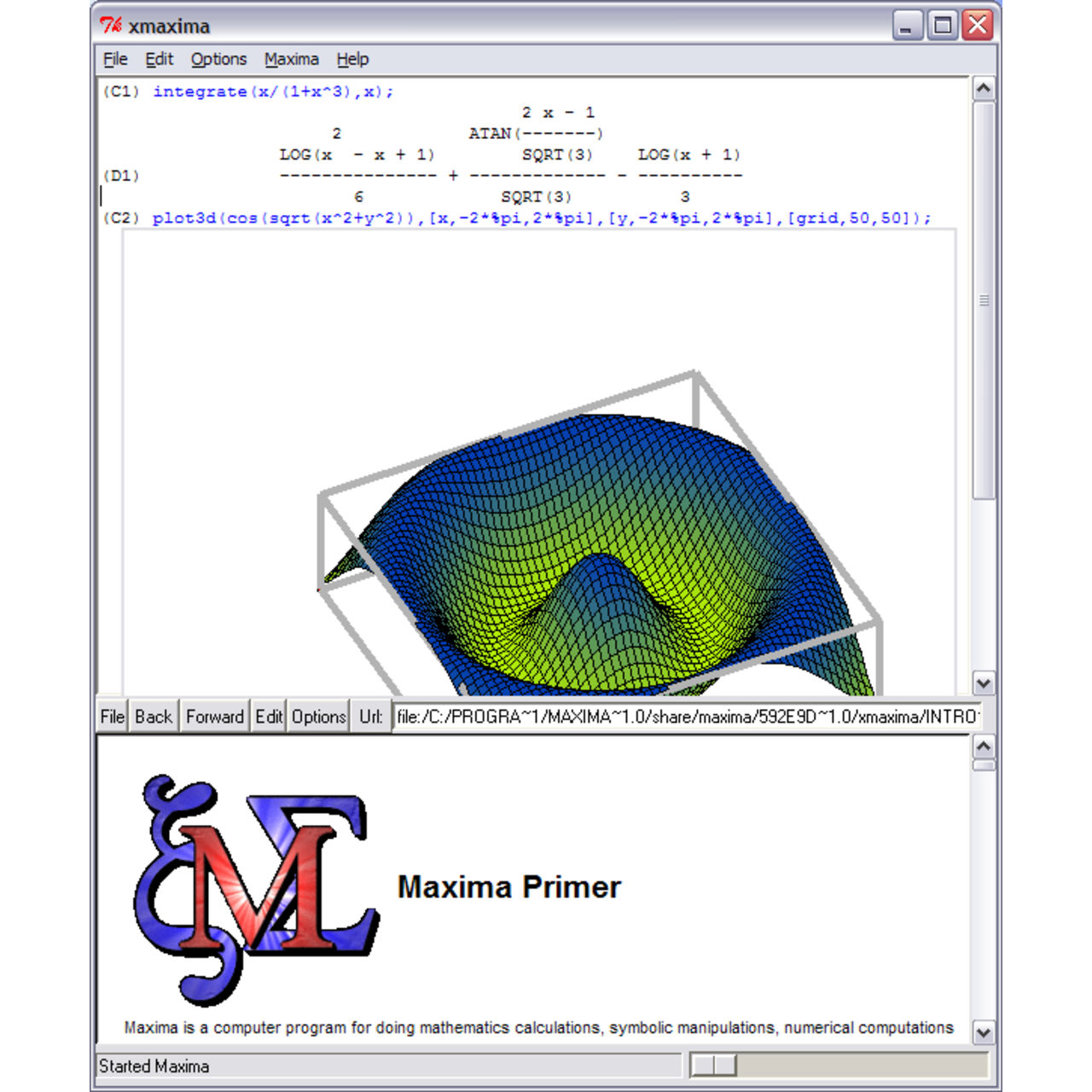The width and height of the screenshot is (1092, 1092).
Task: Click the xmaxima Tk title bar icon
Action: [x=111, y=26]
